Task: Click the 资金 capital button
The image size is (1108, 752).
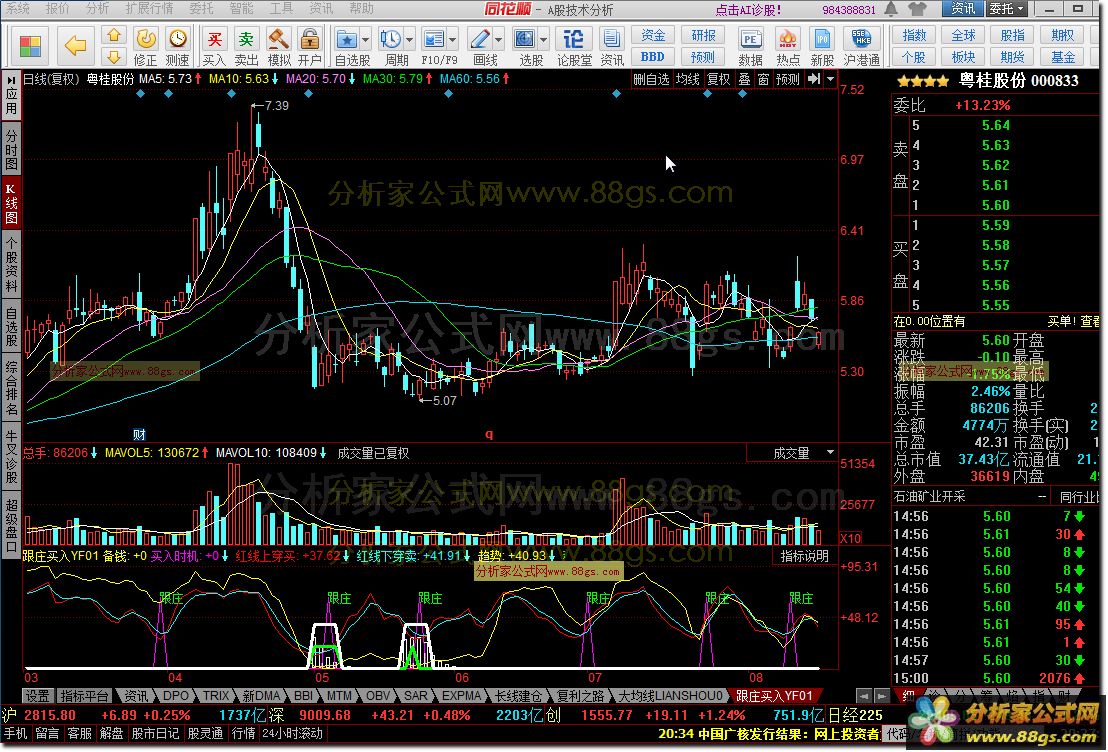Action: [652, 35]
